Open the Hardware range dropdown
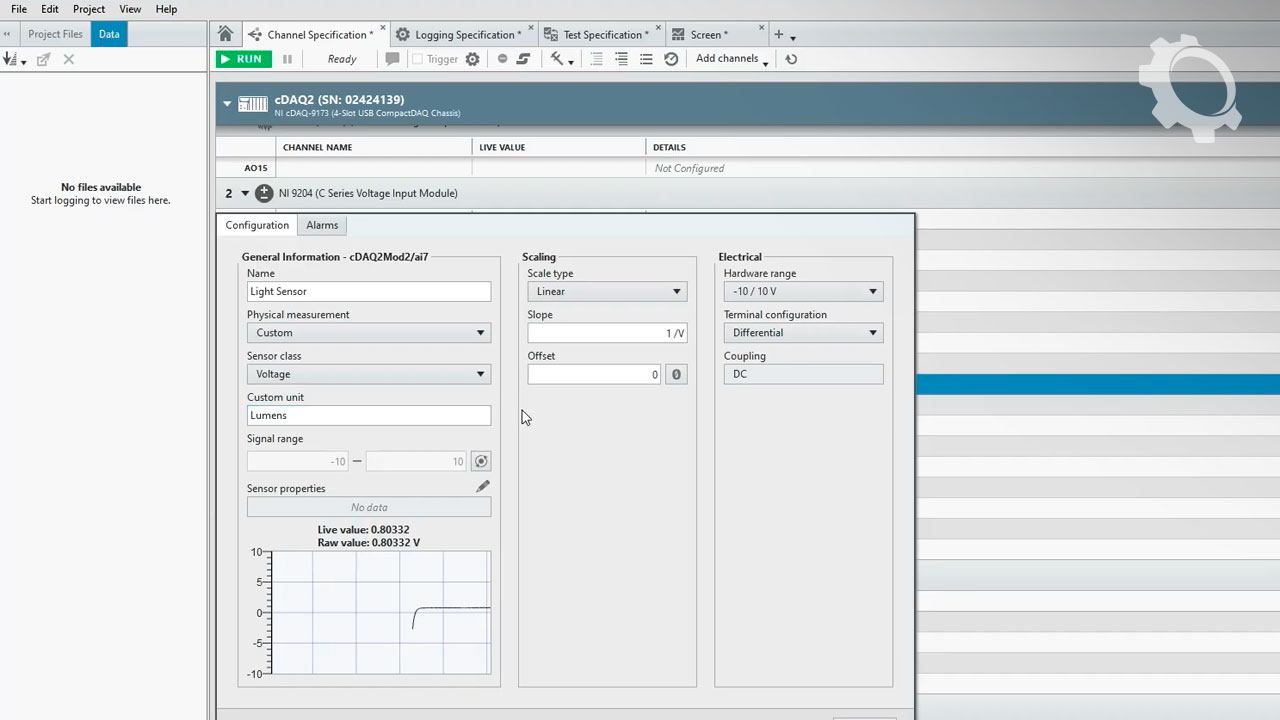Screen dimensions: 1280x720 [803, 291]
